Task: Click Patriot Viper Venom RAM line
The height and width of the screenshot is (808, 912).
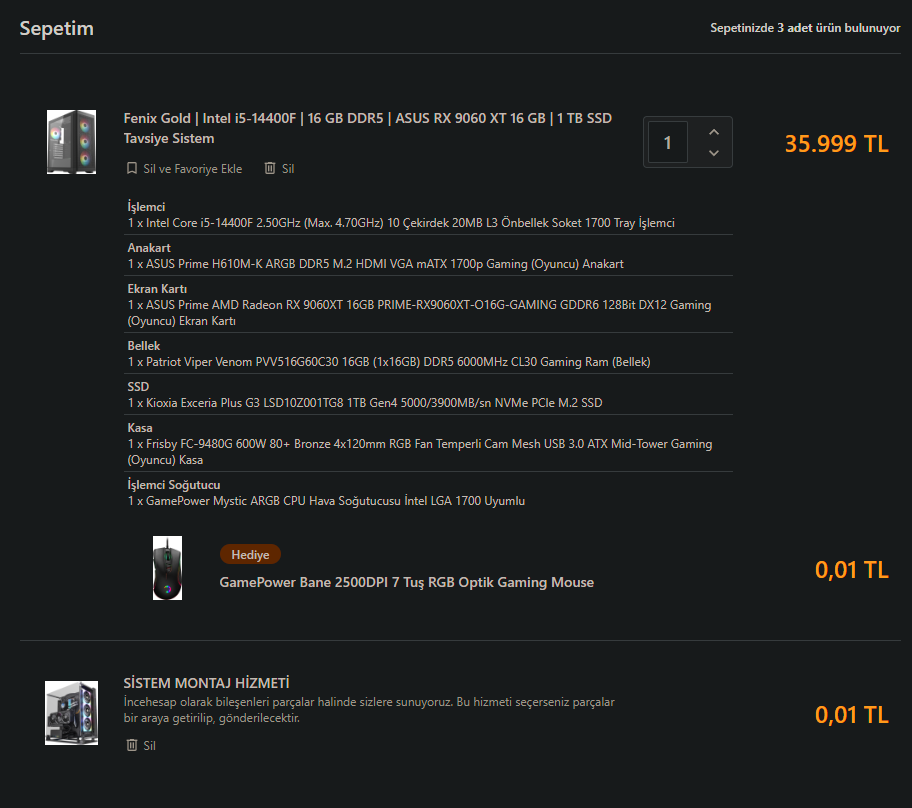Action: (x=389, y=362)
